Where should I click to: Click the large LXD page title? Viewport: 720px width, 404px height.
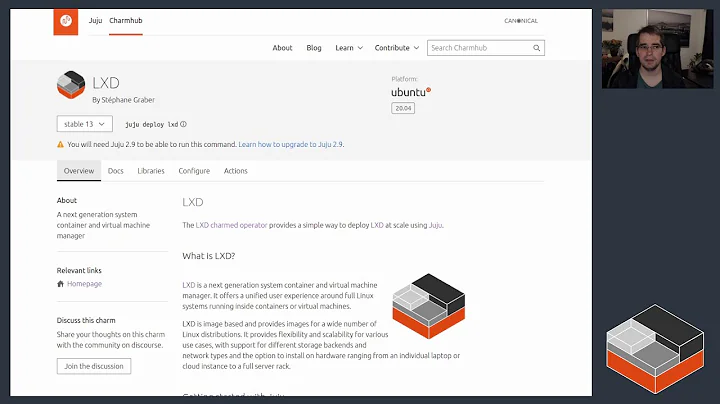(106, 83)
